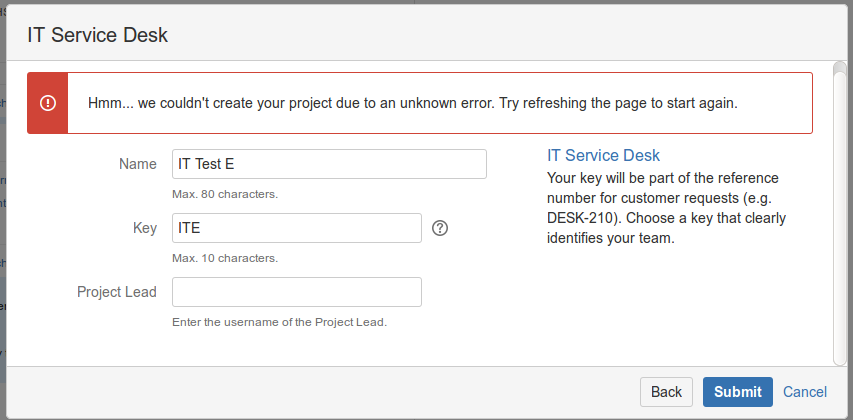Click the help question mark beside Key
The image size is (853, 420).
pyautogui.click(x=440, y=228)
